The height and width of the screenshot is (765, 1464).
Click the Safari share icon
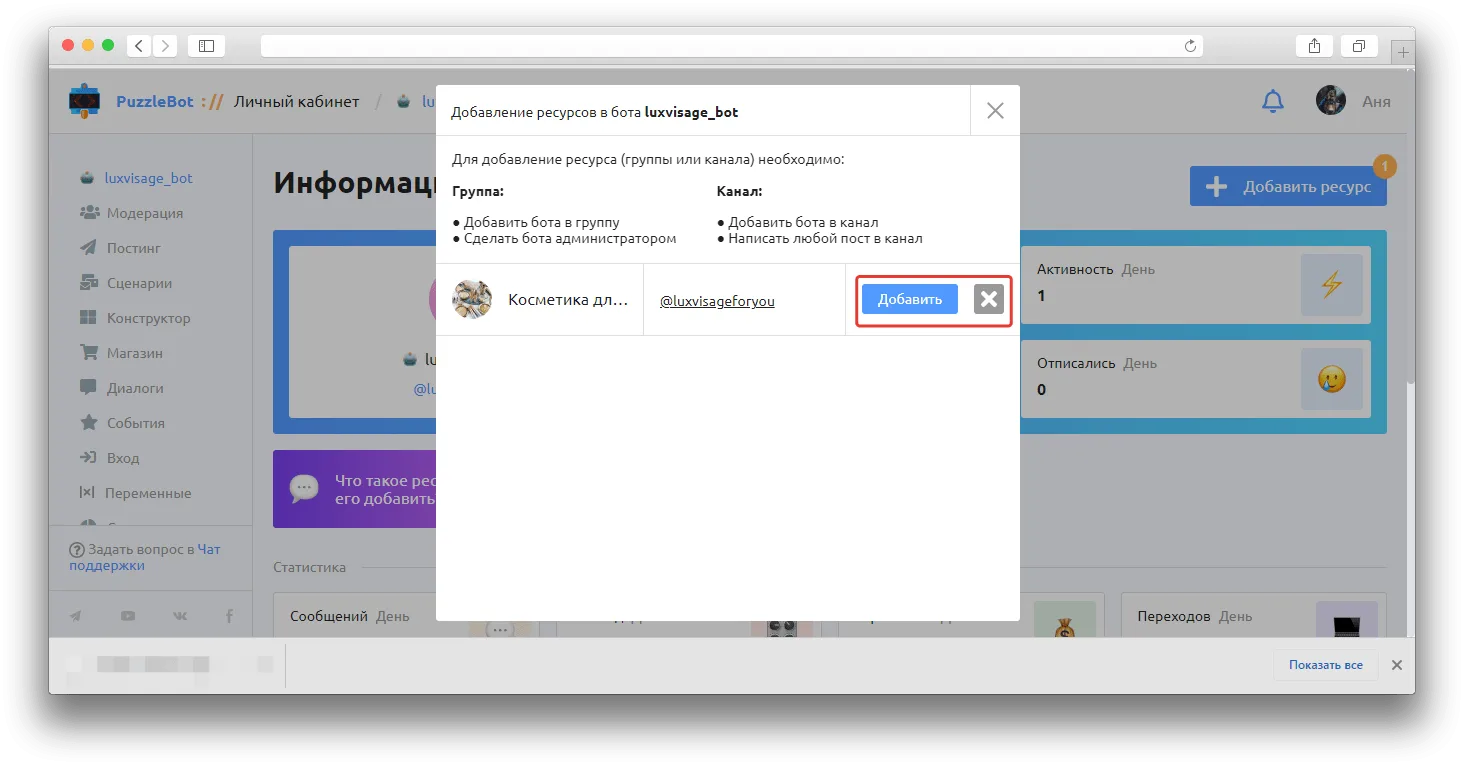click(x=1315, y=46)
